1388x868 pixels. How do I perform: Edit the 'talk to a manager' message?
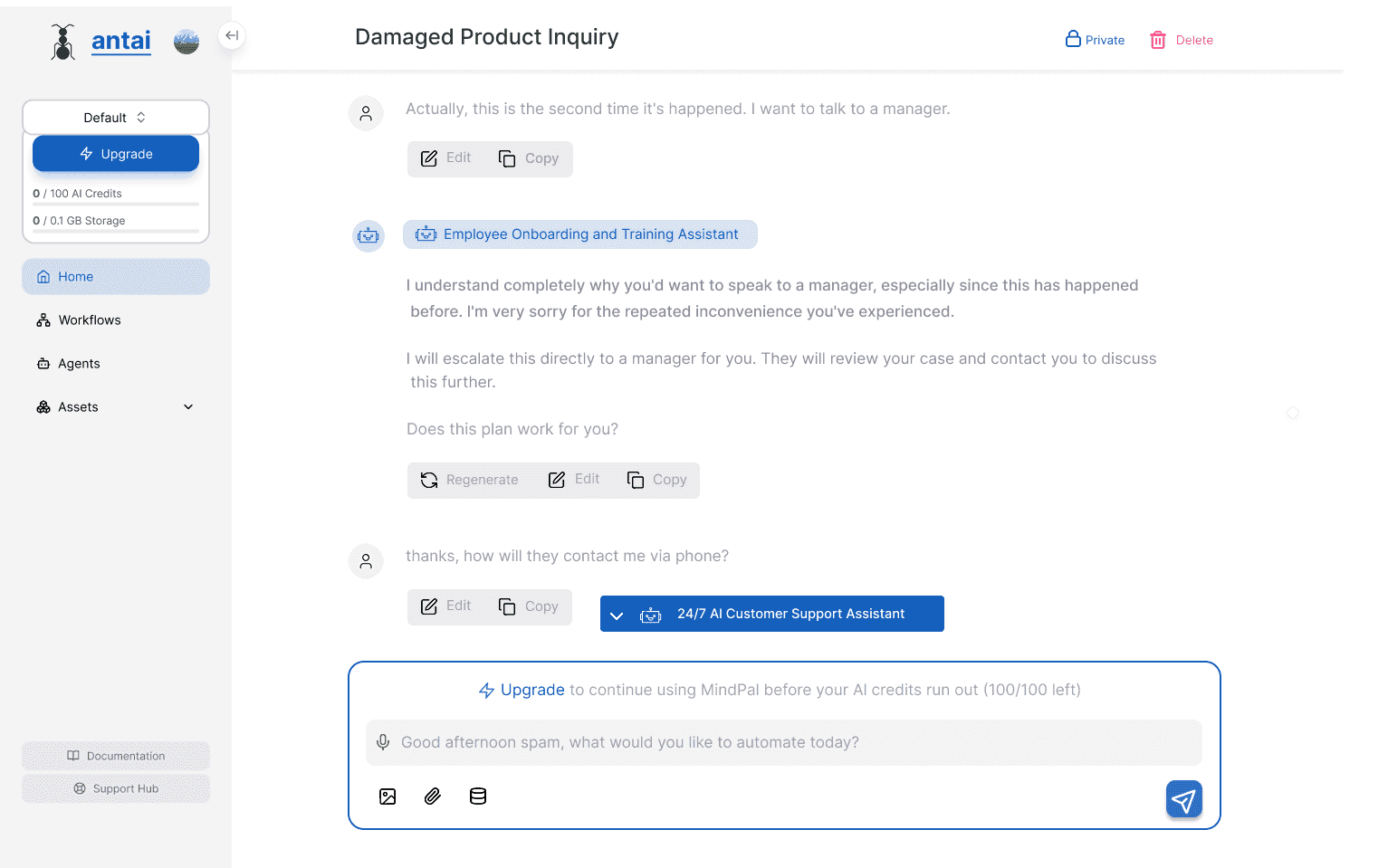click(x=446, y=158)
